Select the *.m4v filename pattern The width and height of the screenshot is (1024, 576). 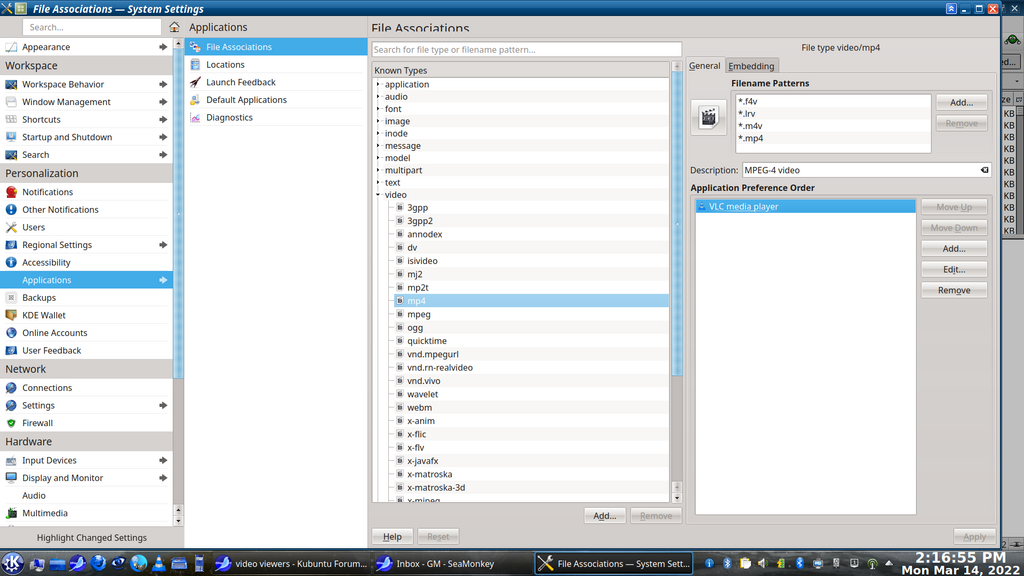pyautogui.click(x=833, y=126)
